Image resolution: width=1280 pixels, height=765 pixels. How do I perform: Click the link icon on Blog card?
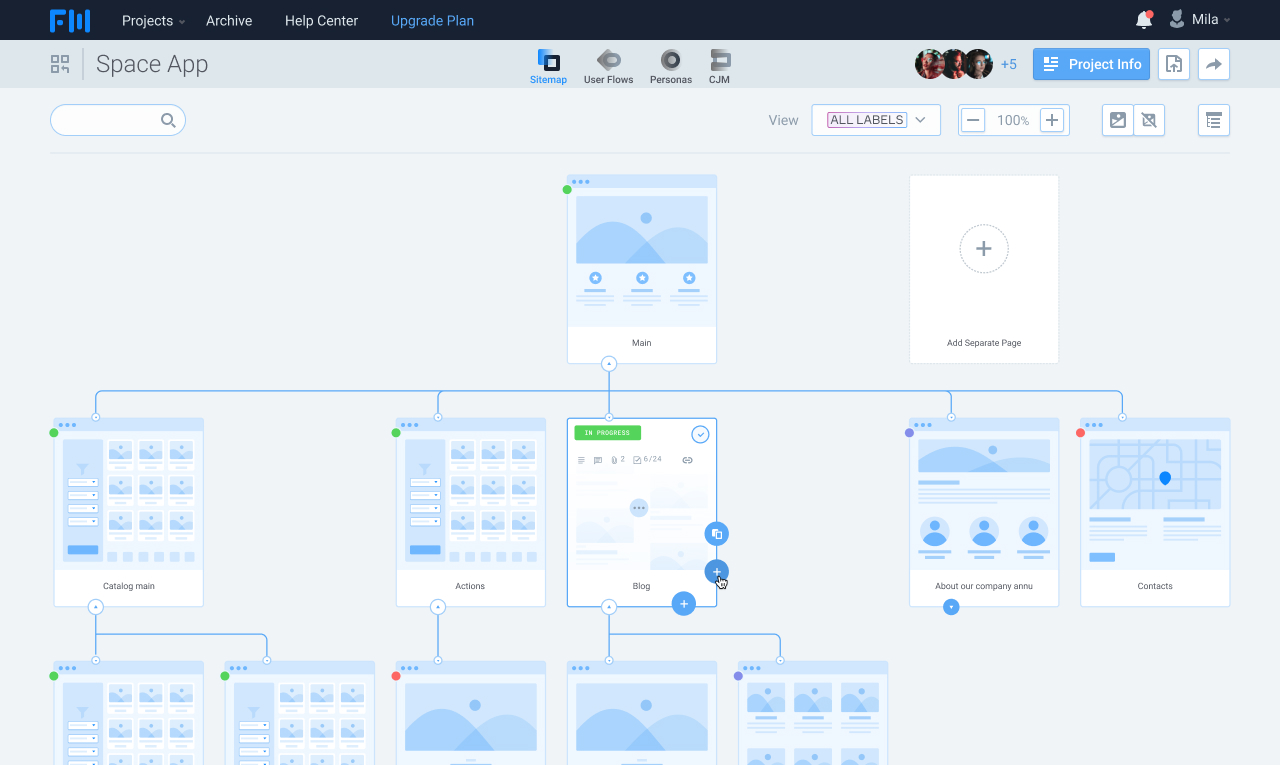point(687,460)
